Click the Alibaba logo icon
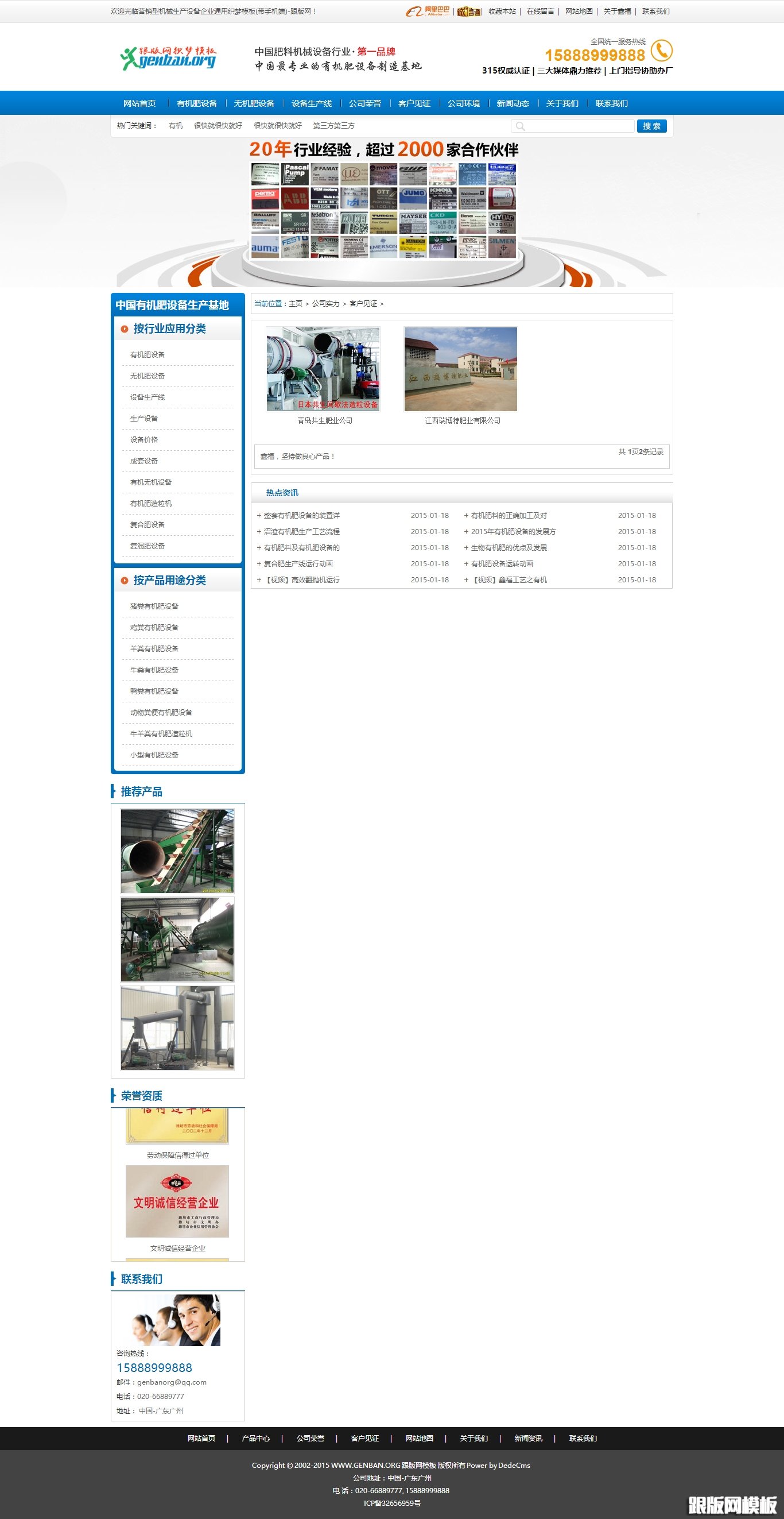Viewport: 784px width, 1519px height. click(428, 11)
